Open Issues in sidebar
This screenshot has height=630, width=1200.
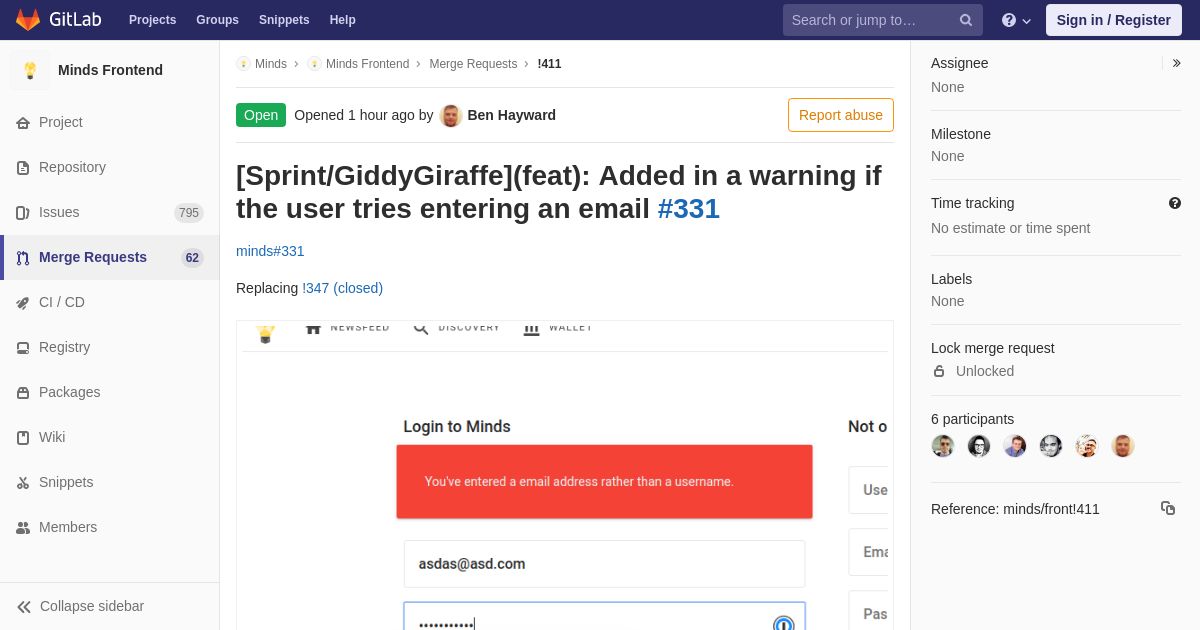point(110,212)
